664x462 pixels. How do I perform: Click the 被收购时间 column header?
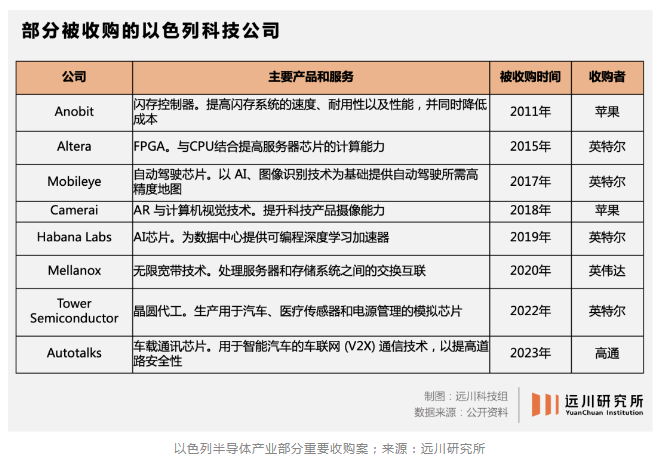(530, 77)
